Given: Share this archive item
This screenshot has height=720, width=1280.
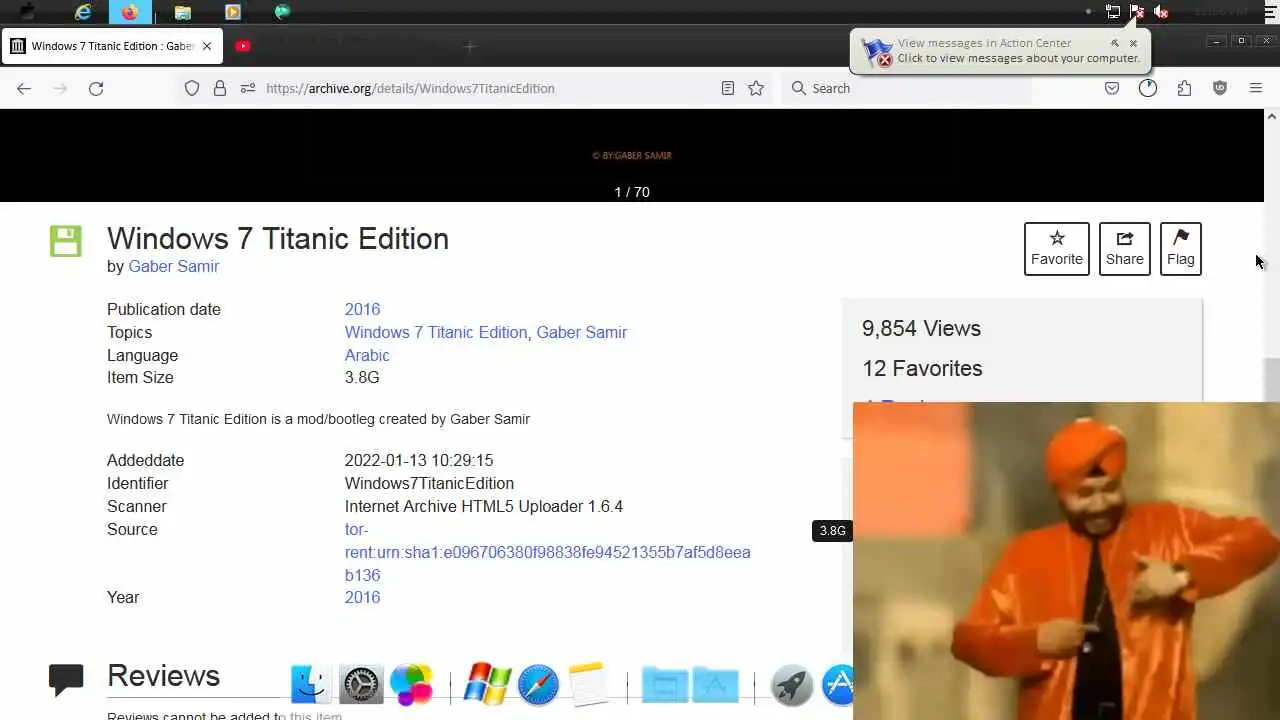Looking at the screenshot, I should (x=1124, y=248).
